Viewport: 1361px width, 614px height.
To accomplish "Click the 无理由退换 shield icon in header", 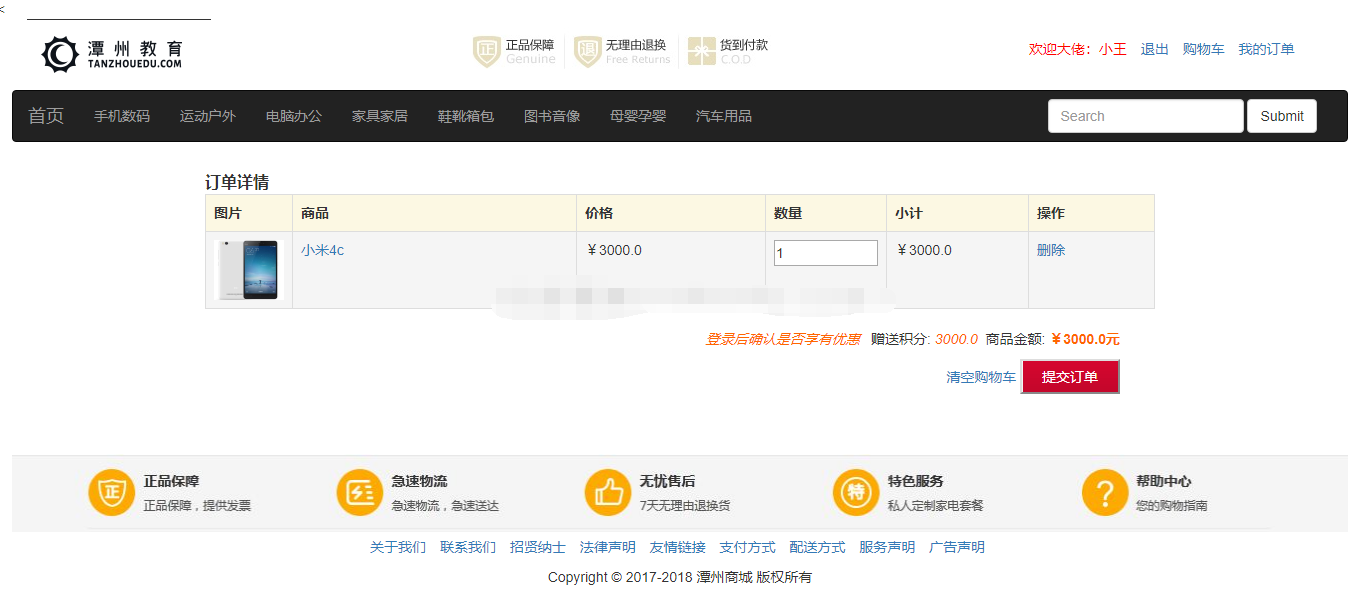I will pos(588,52).
